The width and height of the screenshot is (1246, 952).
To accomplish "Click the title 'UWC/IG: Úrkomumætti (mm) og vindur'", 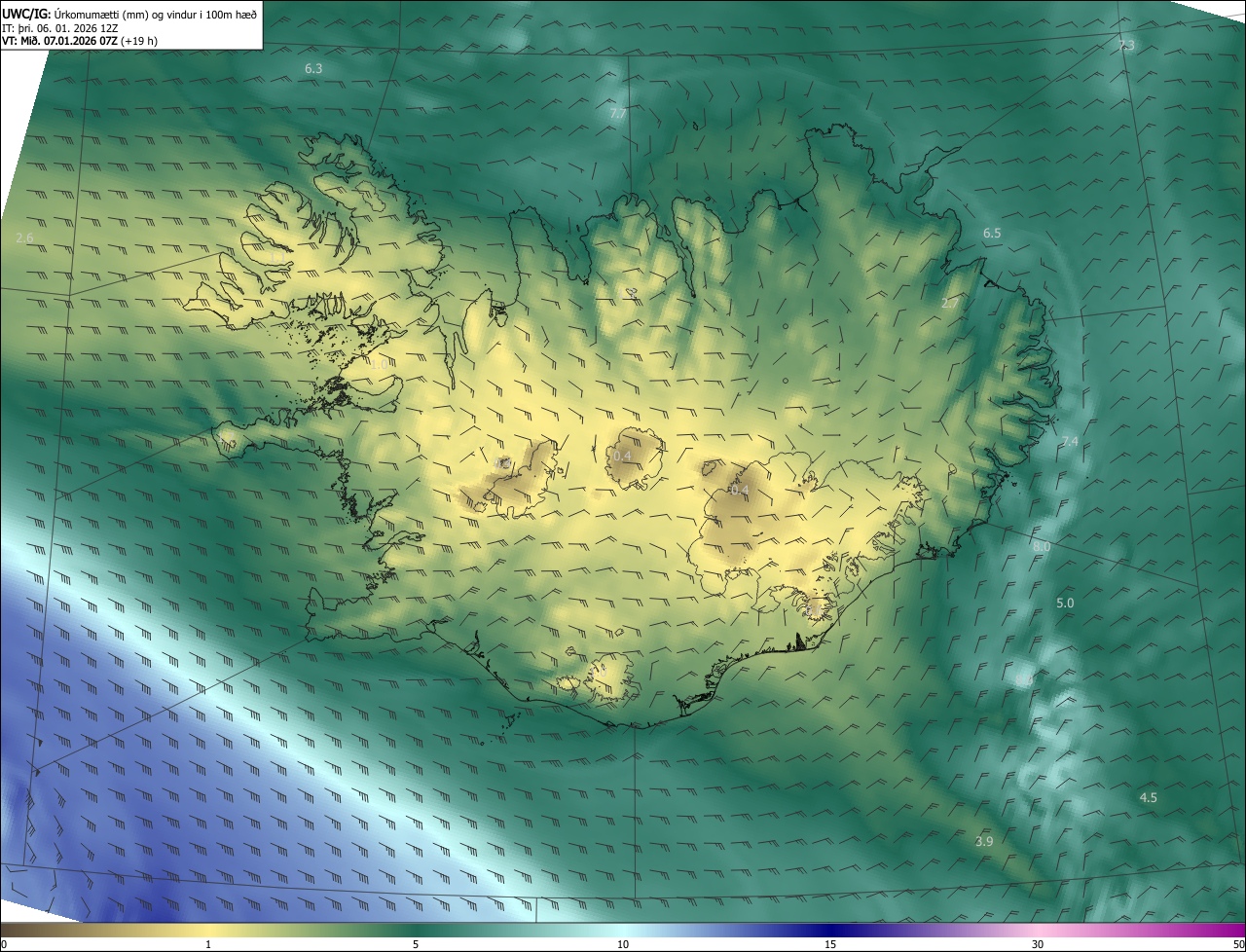I will (x=129, y=14).
